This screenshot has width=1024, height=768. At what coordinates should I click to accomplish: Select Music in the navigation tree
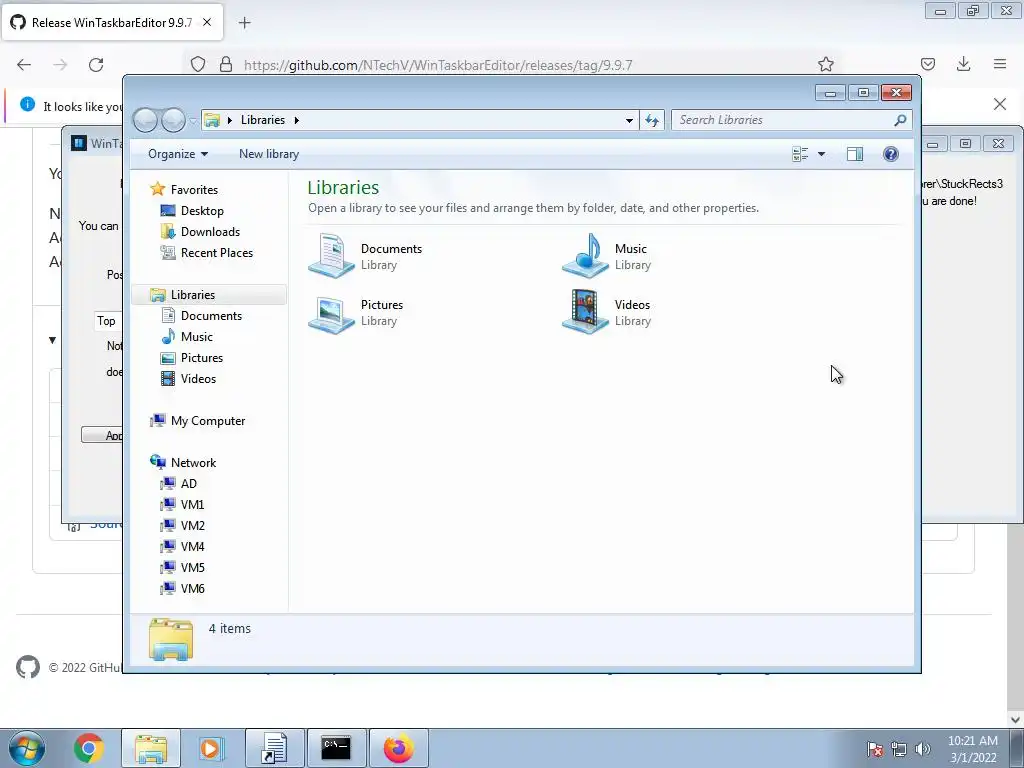197,336
